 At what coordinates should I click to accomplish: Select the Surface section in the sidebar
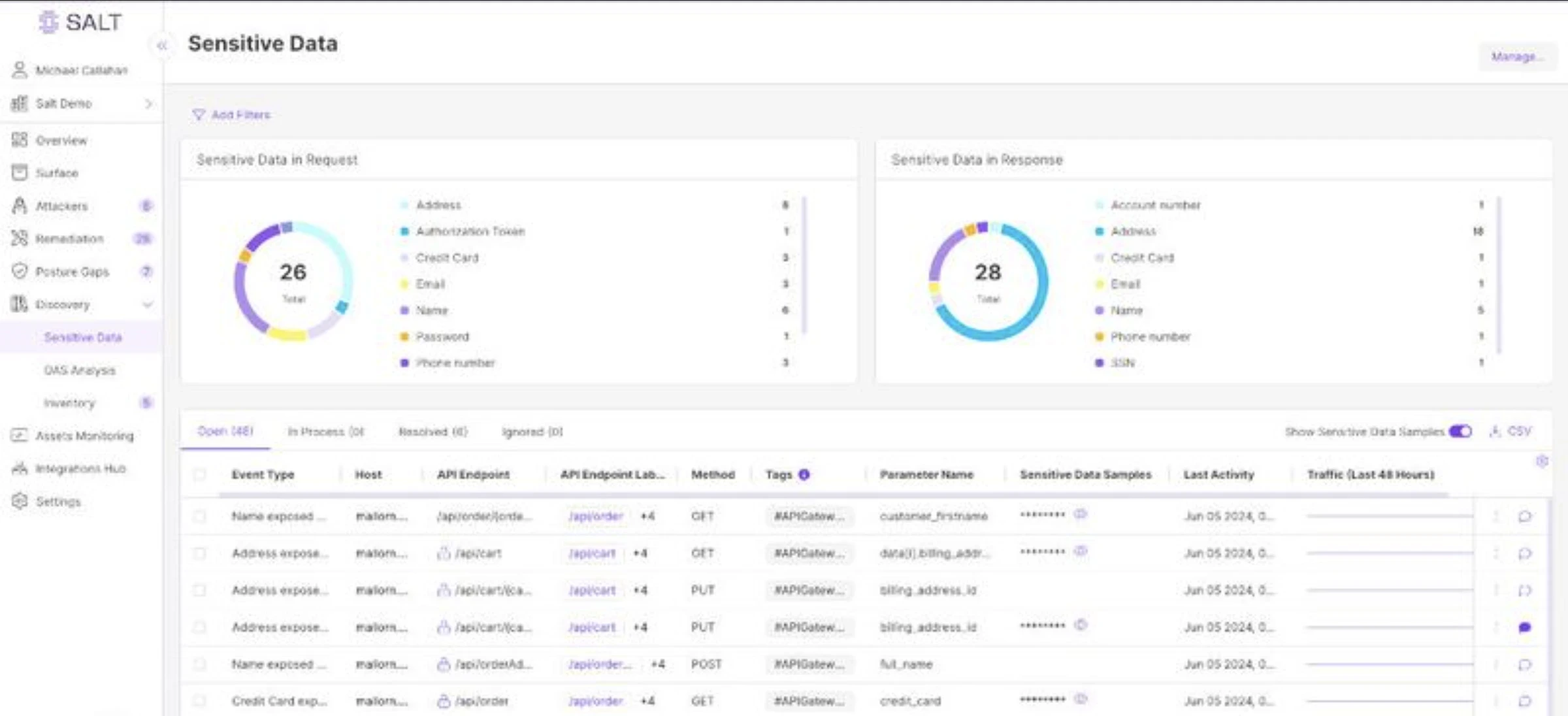pyautogui.click(x=20, y=172)
